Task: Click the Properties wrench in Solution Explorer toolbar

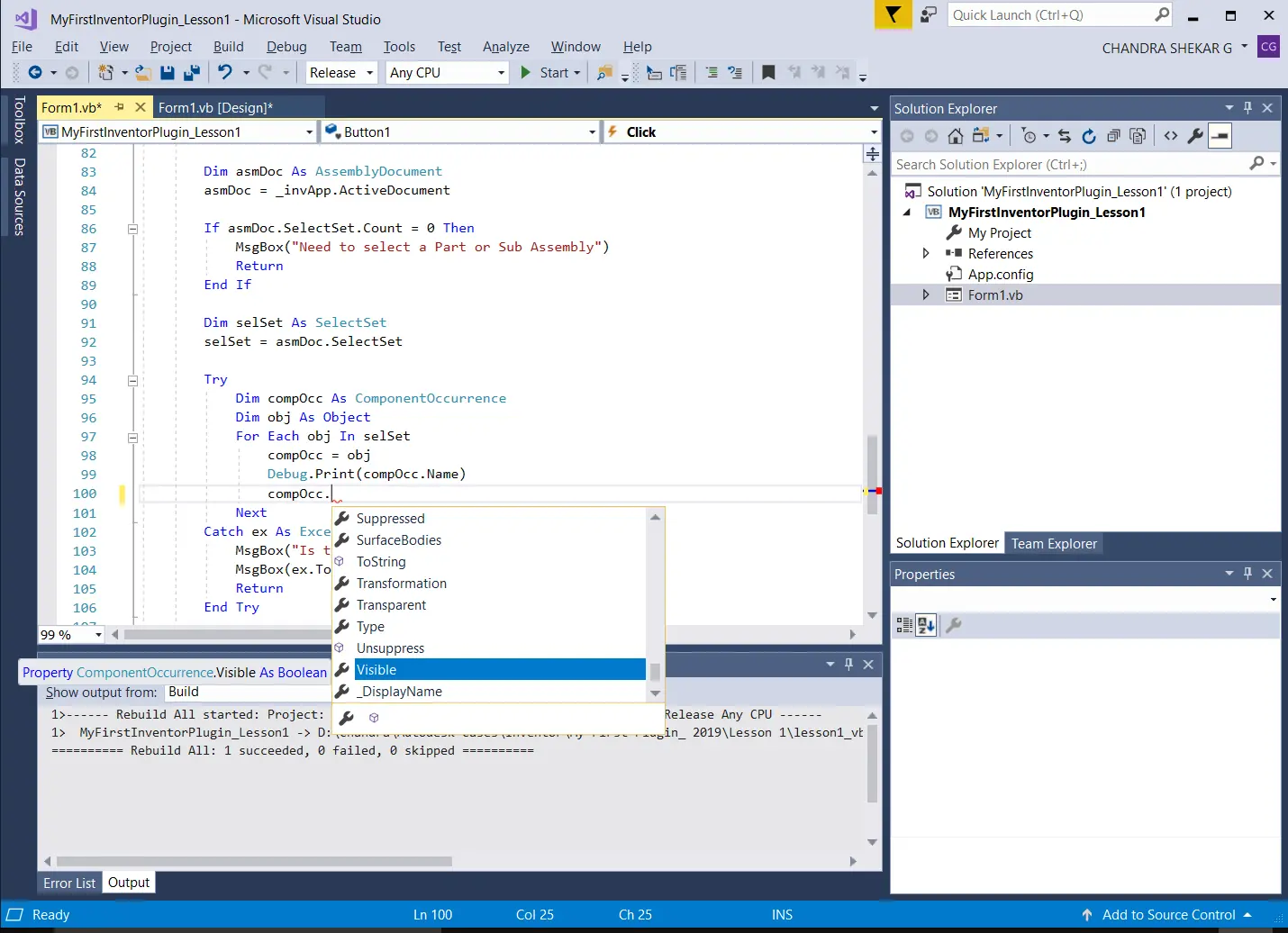Action: (1195, 136)
